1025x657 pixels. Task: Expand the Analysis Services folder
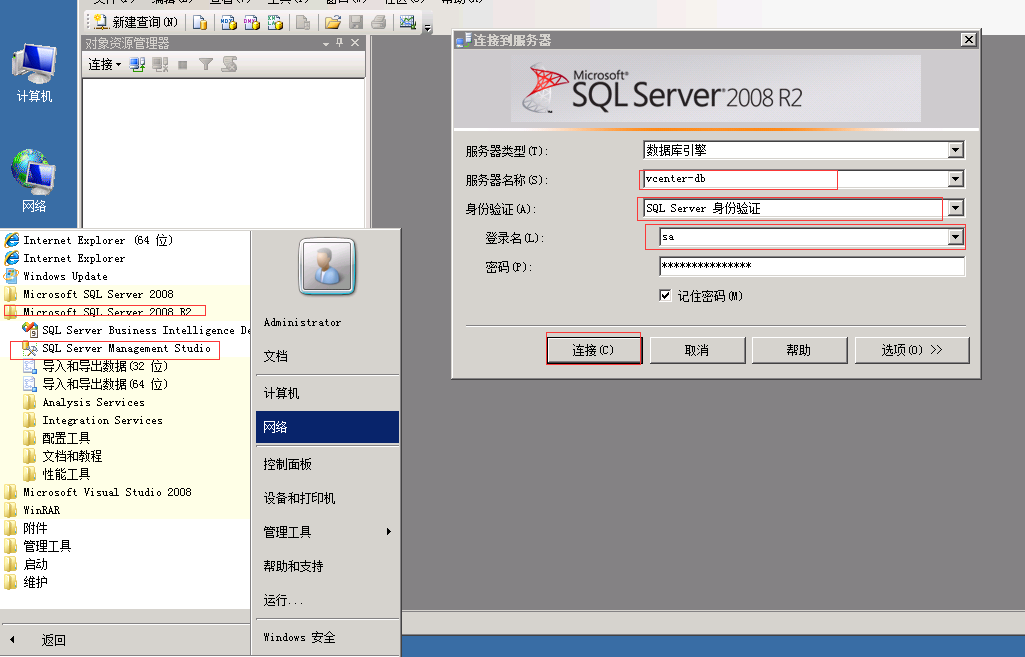click(84, 402)
